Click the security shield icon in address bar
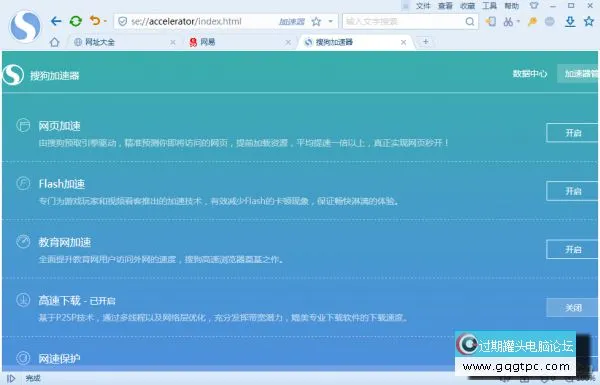Viewport: 600px width, 385px height. pos(122,21)
